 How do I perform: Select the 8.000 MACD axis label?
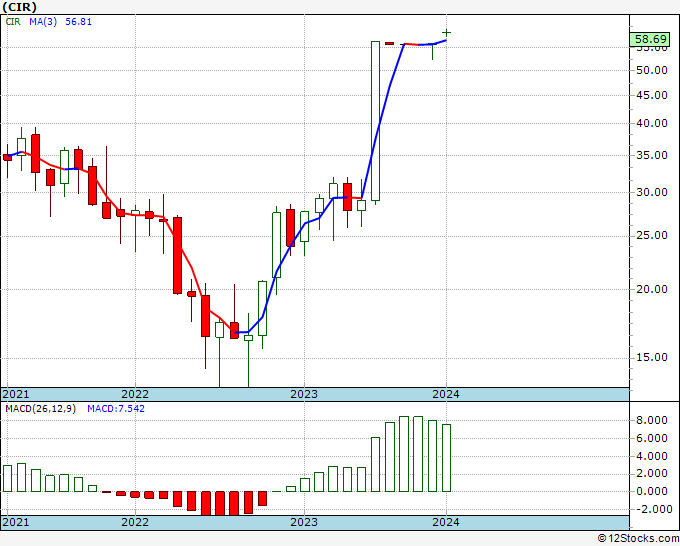pos(651,420)
